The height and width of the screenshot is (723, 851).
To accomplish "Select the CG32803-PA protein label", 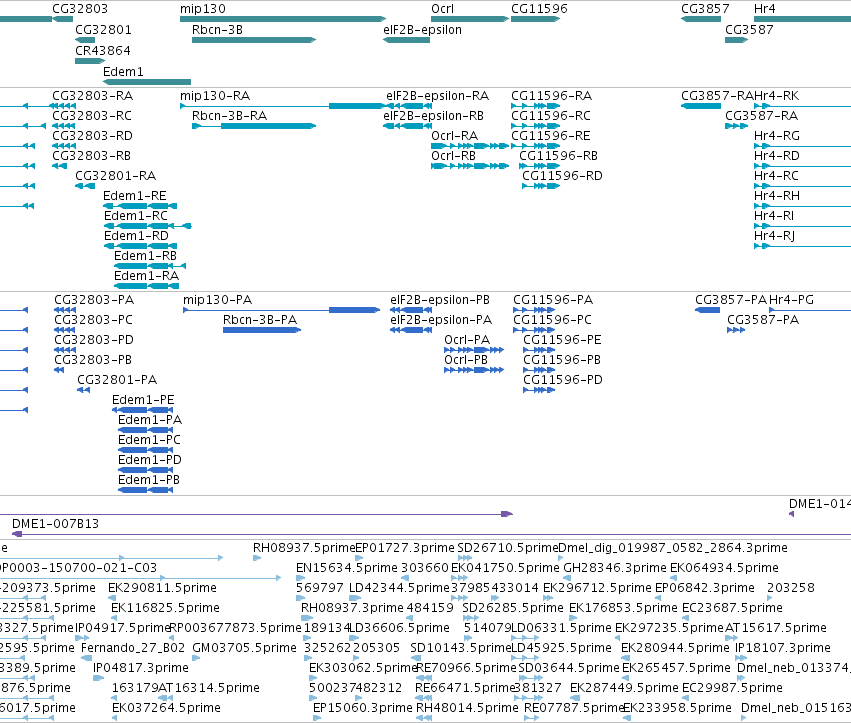I will coord(94,300).
